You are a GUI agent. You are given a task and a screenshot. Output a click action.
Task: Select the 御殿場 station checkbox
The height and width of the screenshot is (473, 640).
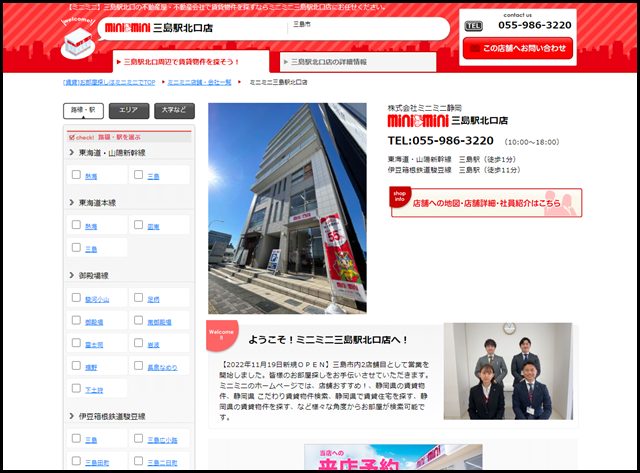click(x=76, y=320)
